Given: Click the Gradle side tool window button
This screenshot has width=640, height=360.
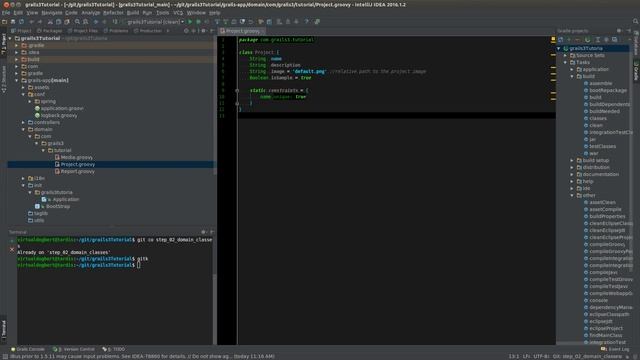Looking at the screenshot, I should (636, 70).
